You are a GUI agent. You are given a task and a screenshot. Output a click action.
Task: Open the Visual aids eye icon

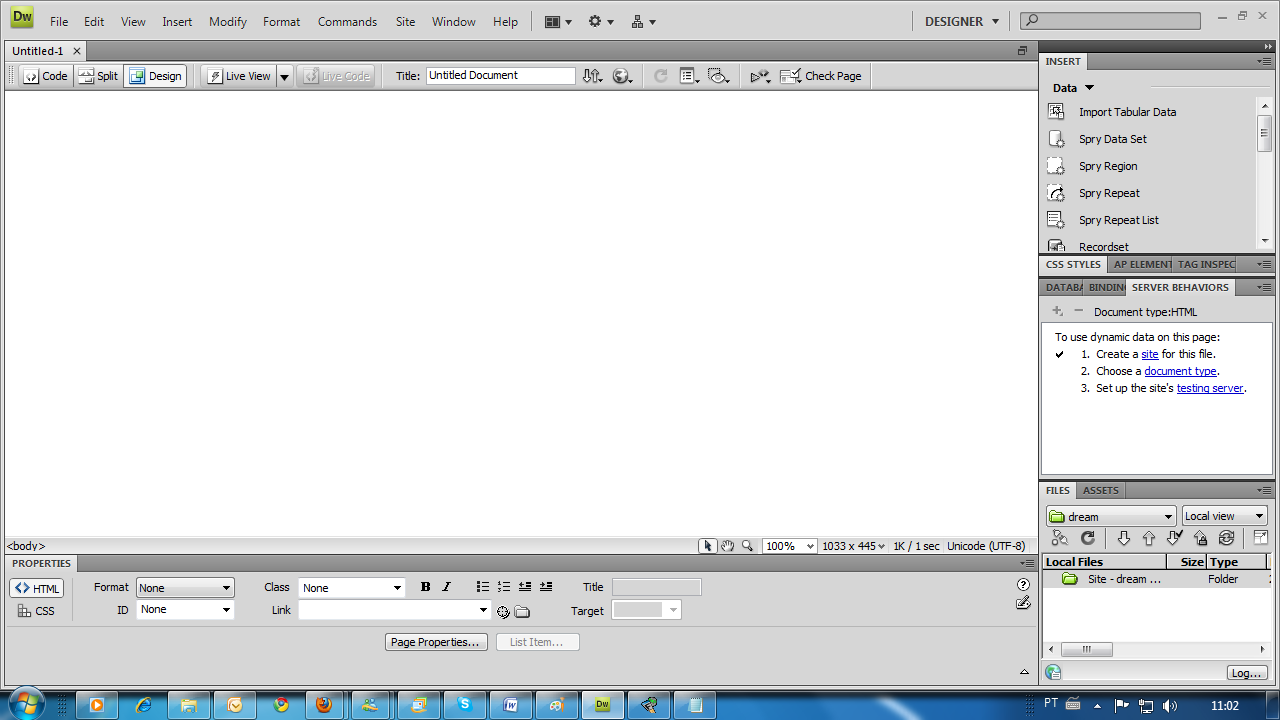[x=718, y=76]
